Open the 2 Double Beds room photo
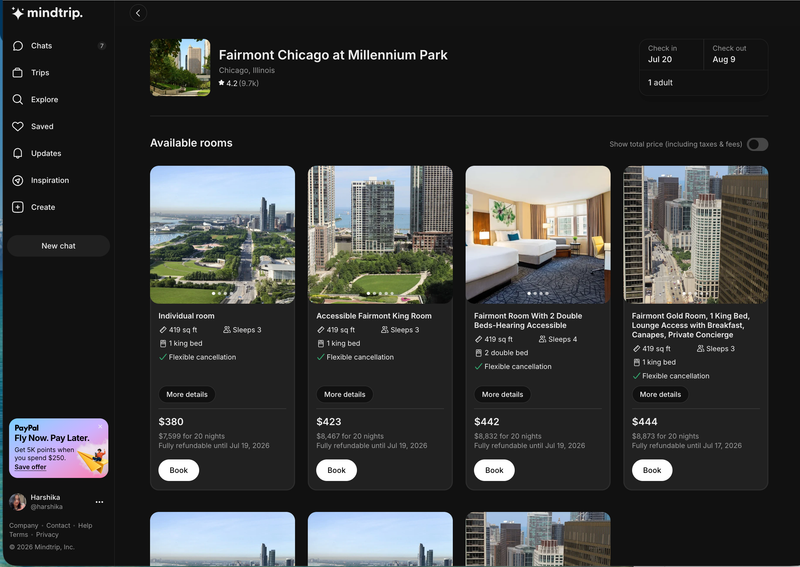The width and height of the screenshot is (800, 567). (x=538, y=235)
